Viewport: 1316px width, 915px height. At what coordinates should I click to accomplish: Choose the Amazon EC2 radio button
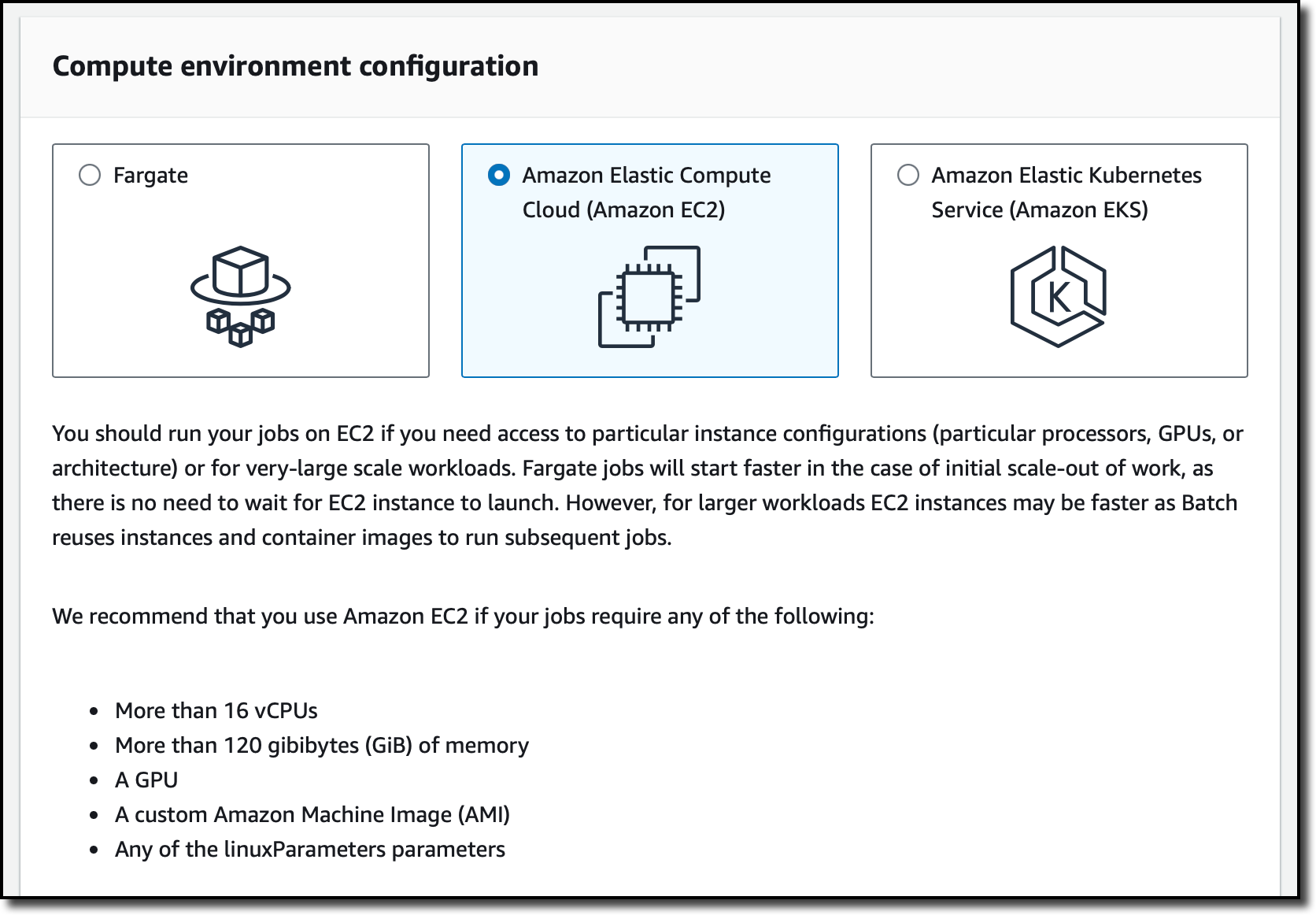pyautogui.click(x=499, y=175)
